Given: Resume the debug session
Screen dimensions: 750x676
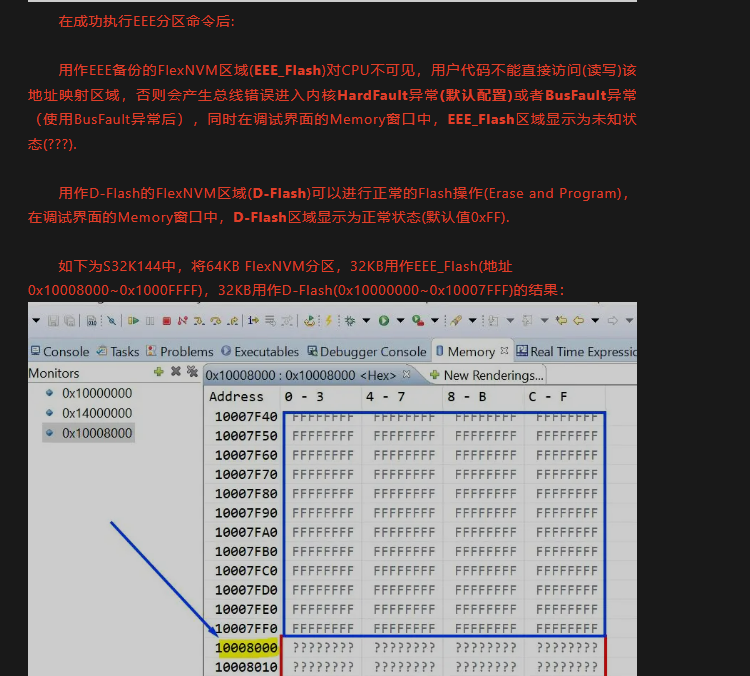Looking at the screenshot, I should (133, 321).
